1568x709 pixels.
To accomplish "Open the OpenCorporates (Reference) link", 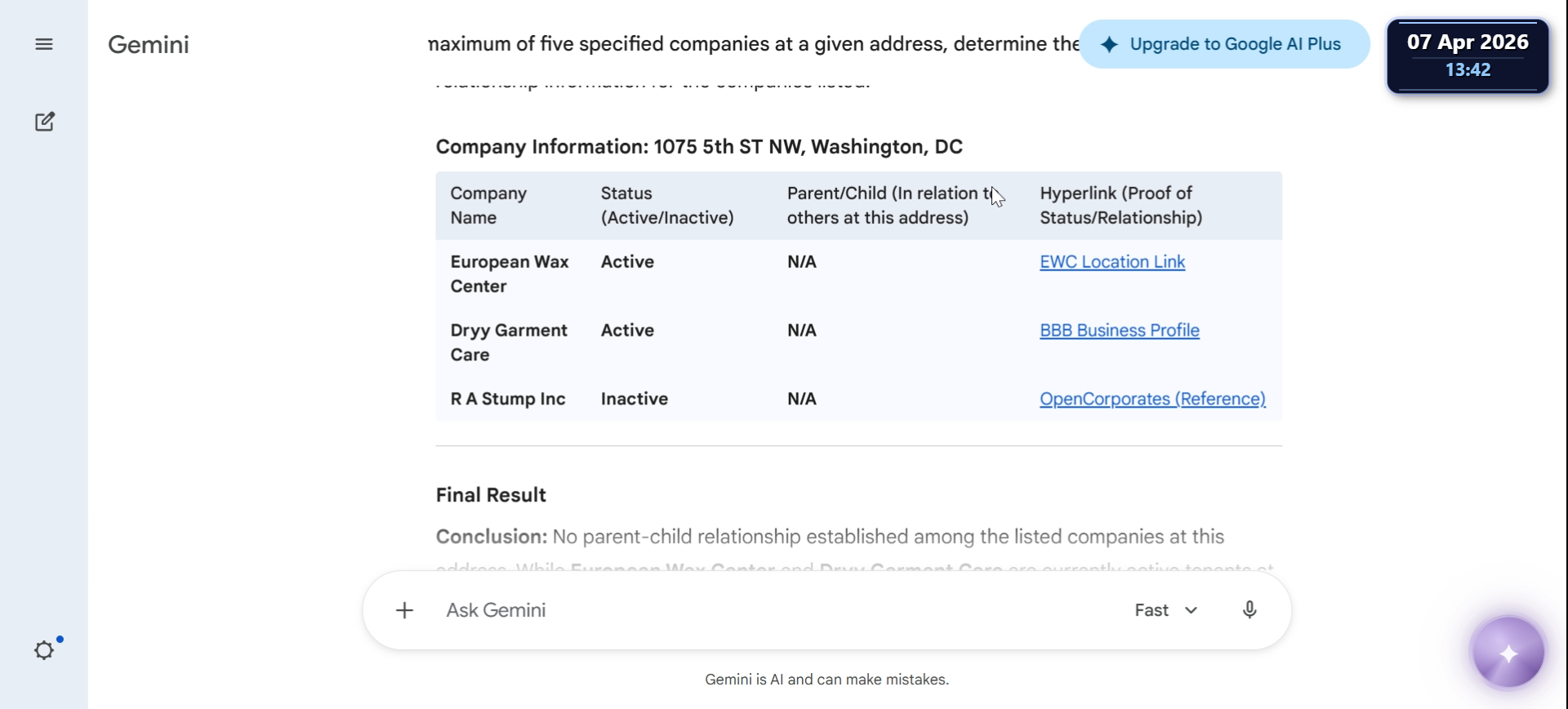I will pos(1151,399).
